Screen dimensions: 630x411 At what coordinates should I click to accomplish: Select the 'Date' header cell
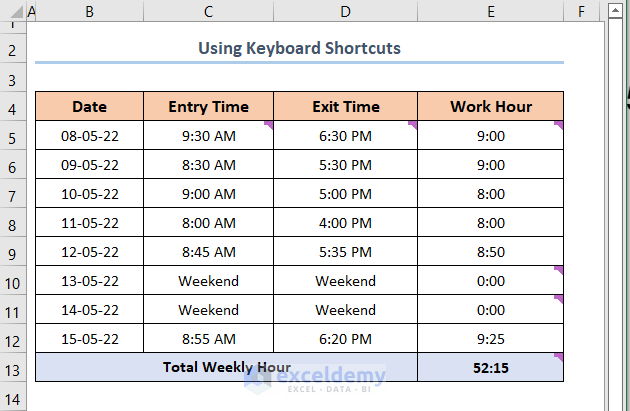point(89,107)
